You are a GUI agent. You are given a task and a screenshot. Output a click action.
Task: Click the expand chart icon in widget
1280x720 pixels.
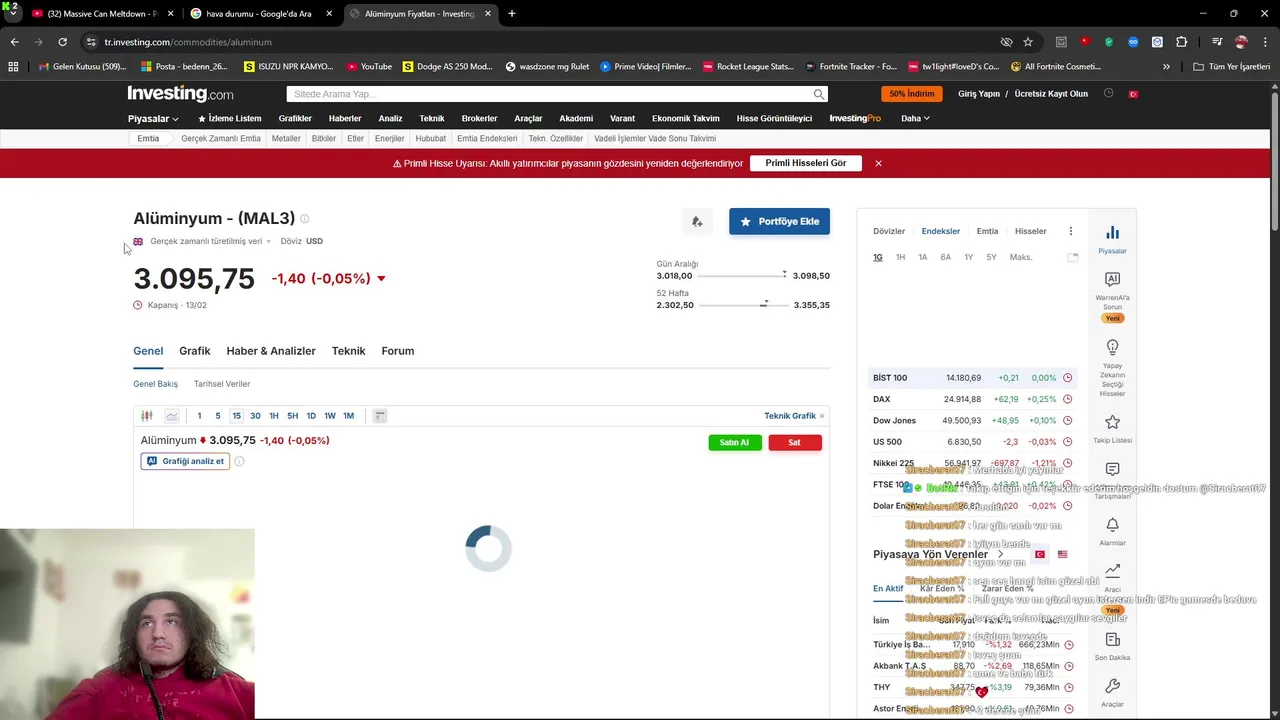(x=1073, y=257)
